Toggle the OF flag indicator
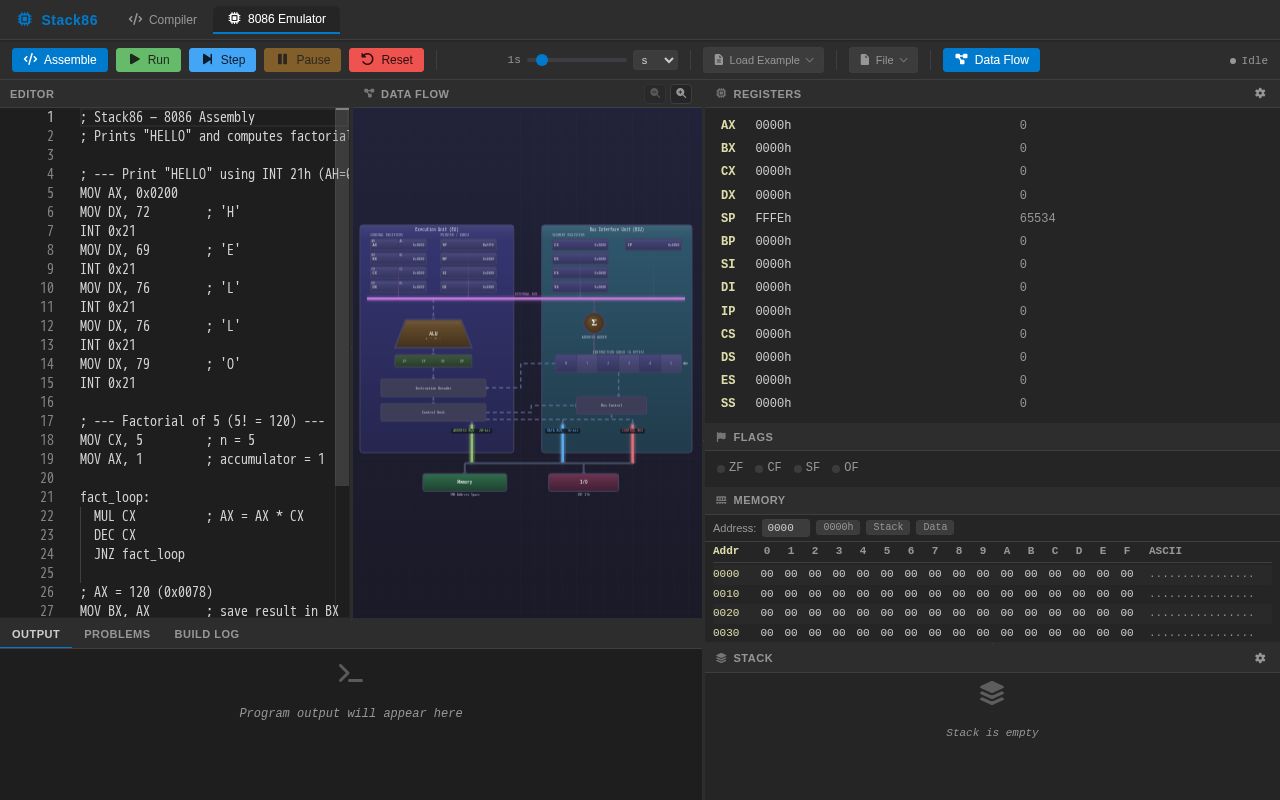1280x800 pixels. click(x=845, y=468)
